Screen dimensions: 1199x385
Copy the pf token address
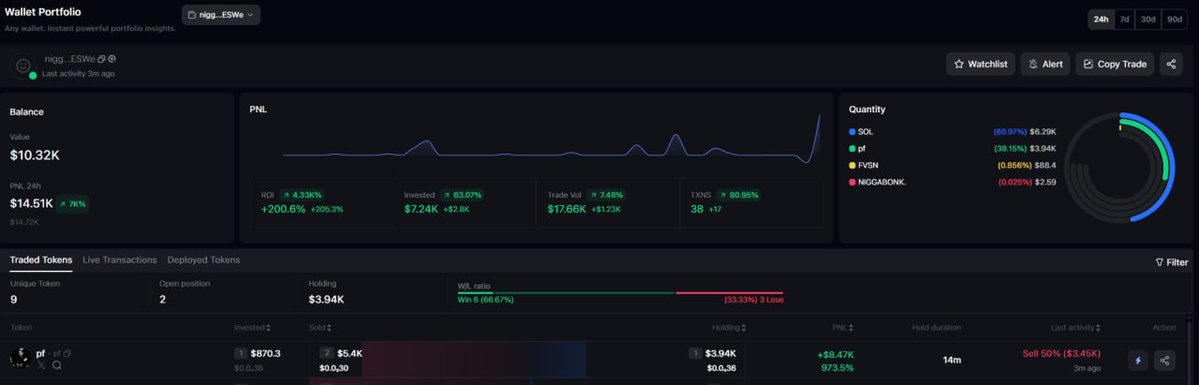pyautogui.click(x=67, y=354)
